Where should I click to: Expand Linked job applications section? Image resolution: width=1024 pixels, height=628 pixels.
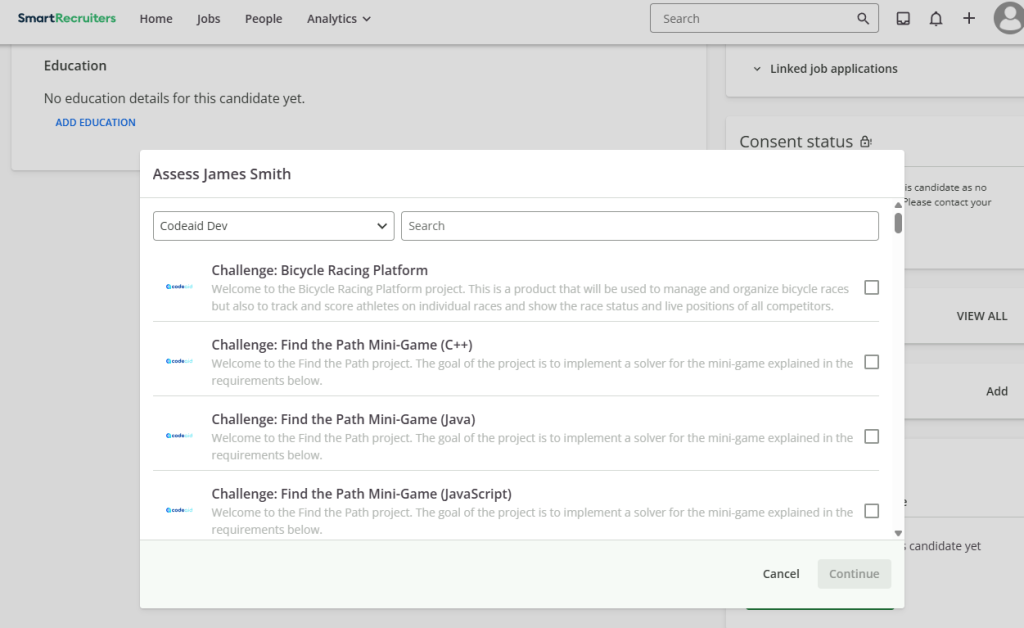824,69
